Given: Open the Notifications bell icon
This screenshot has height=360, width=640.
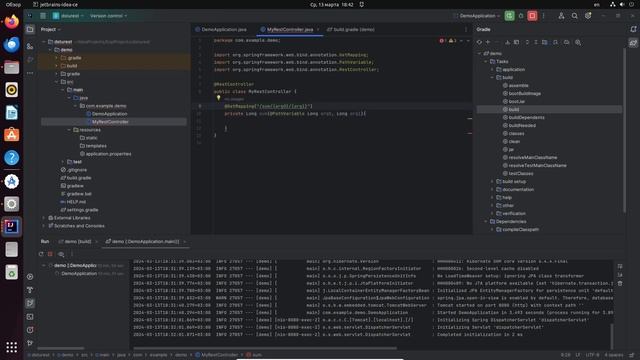Looking at the screenshot, I should 633,29.
